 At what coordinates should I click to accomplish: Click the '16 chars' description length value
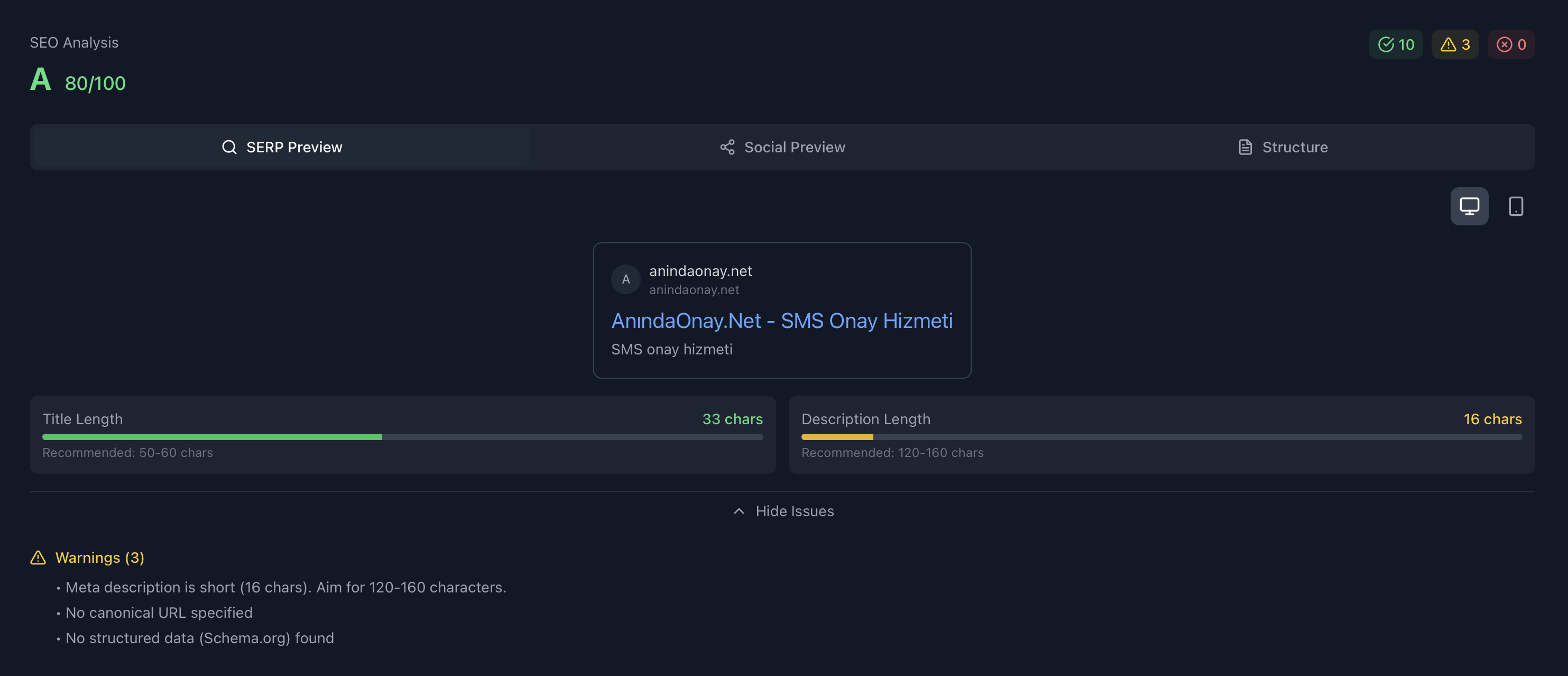1492,419
